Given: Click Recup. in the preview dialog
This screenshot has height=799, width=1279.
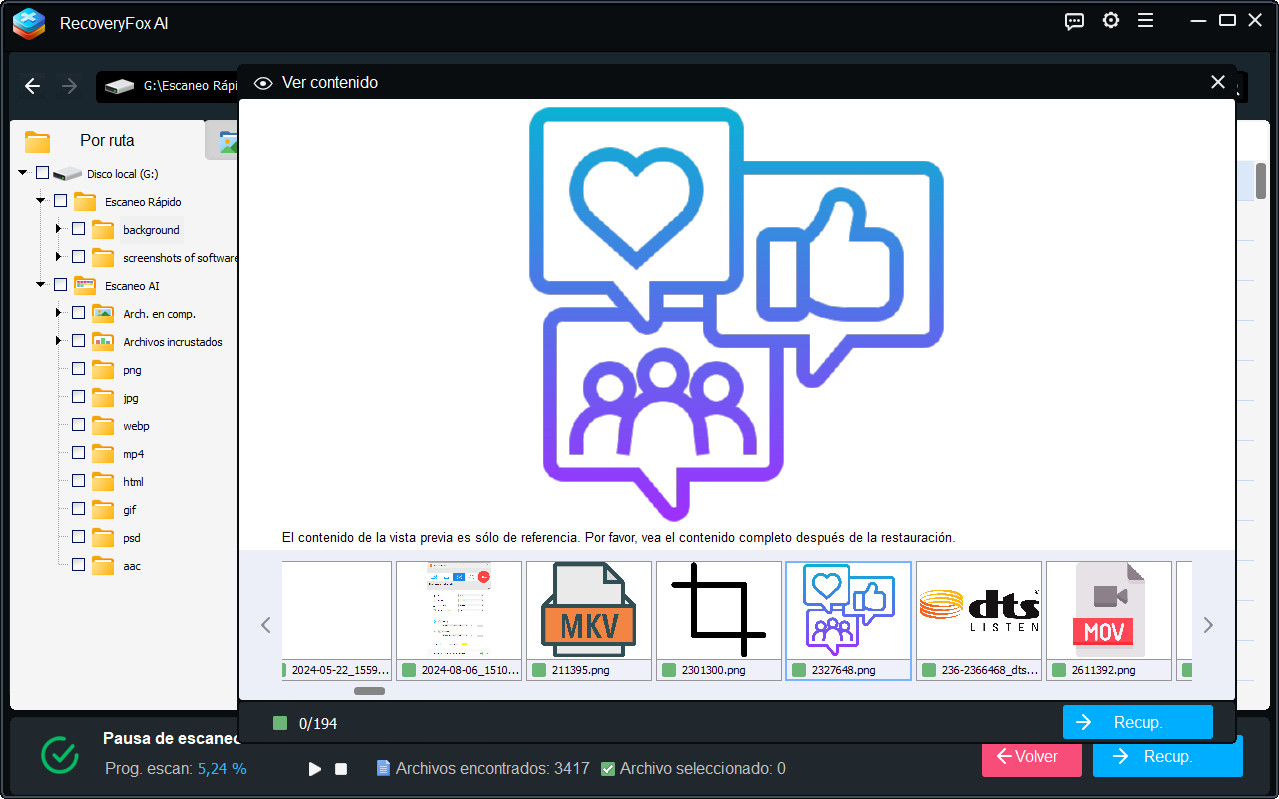Looking at the screenshot, I should pyautogui.click(x=1137, y=721).
